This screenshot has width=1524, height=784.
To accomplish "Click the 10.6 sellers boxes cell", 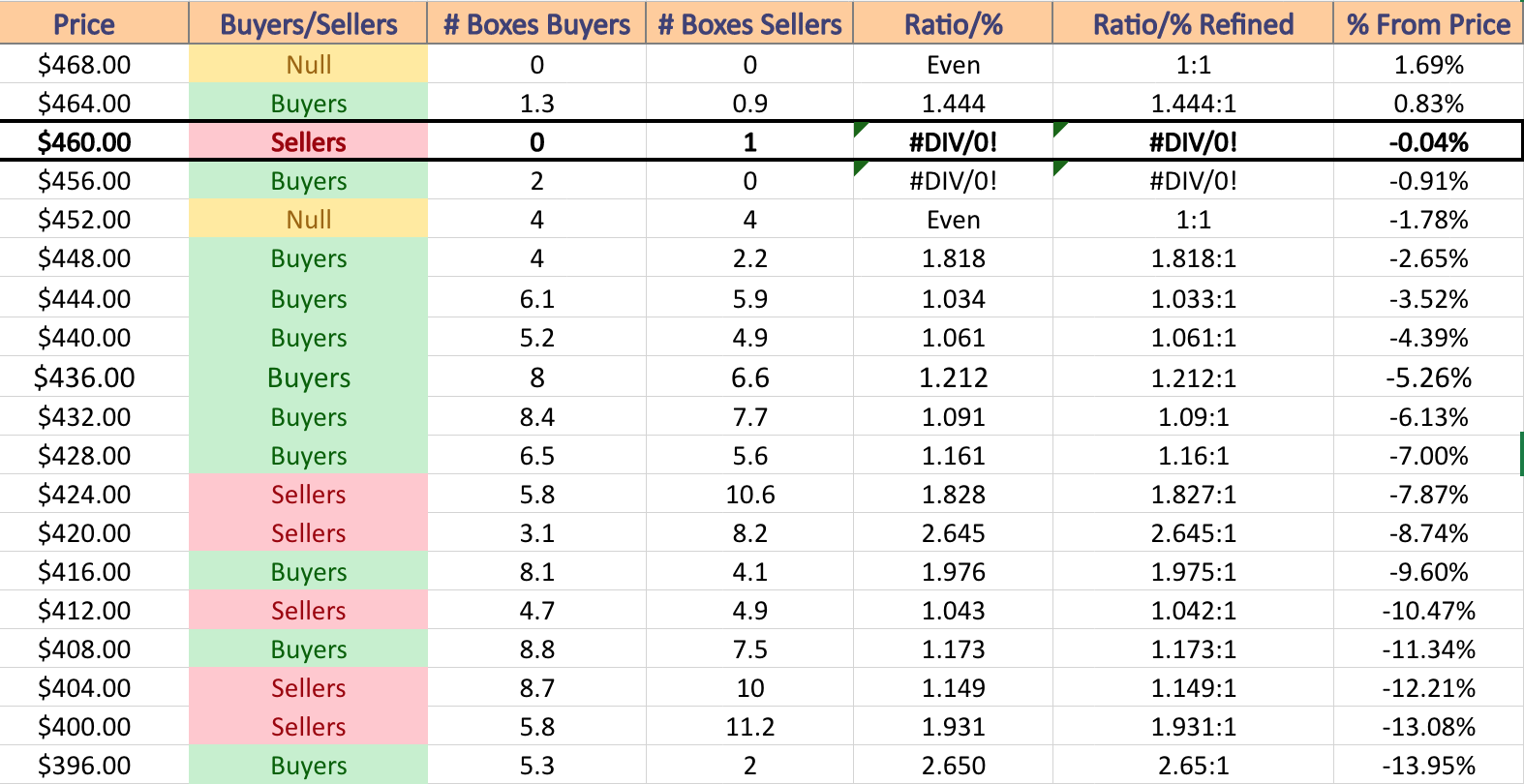I will click(x=749, y=494).
